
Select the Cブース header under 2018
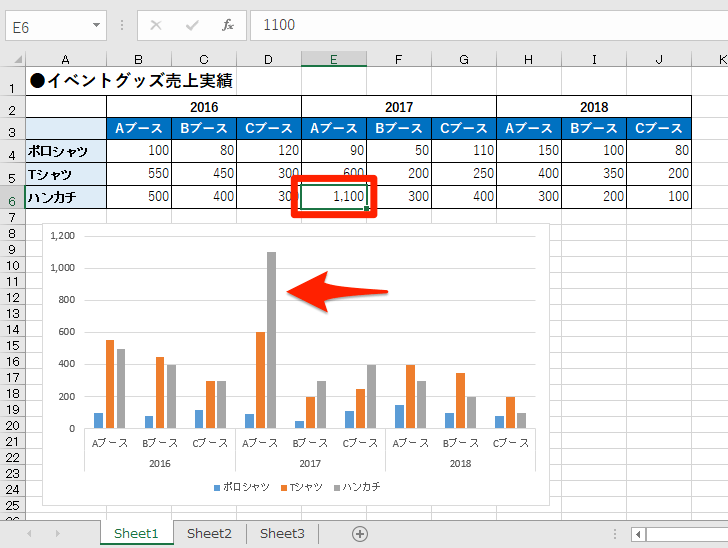[x=659, y=129]
